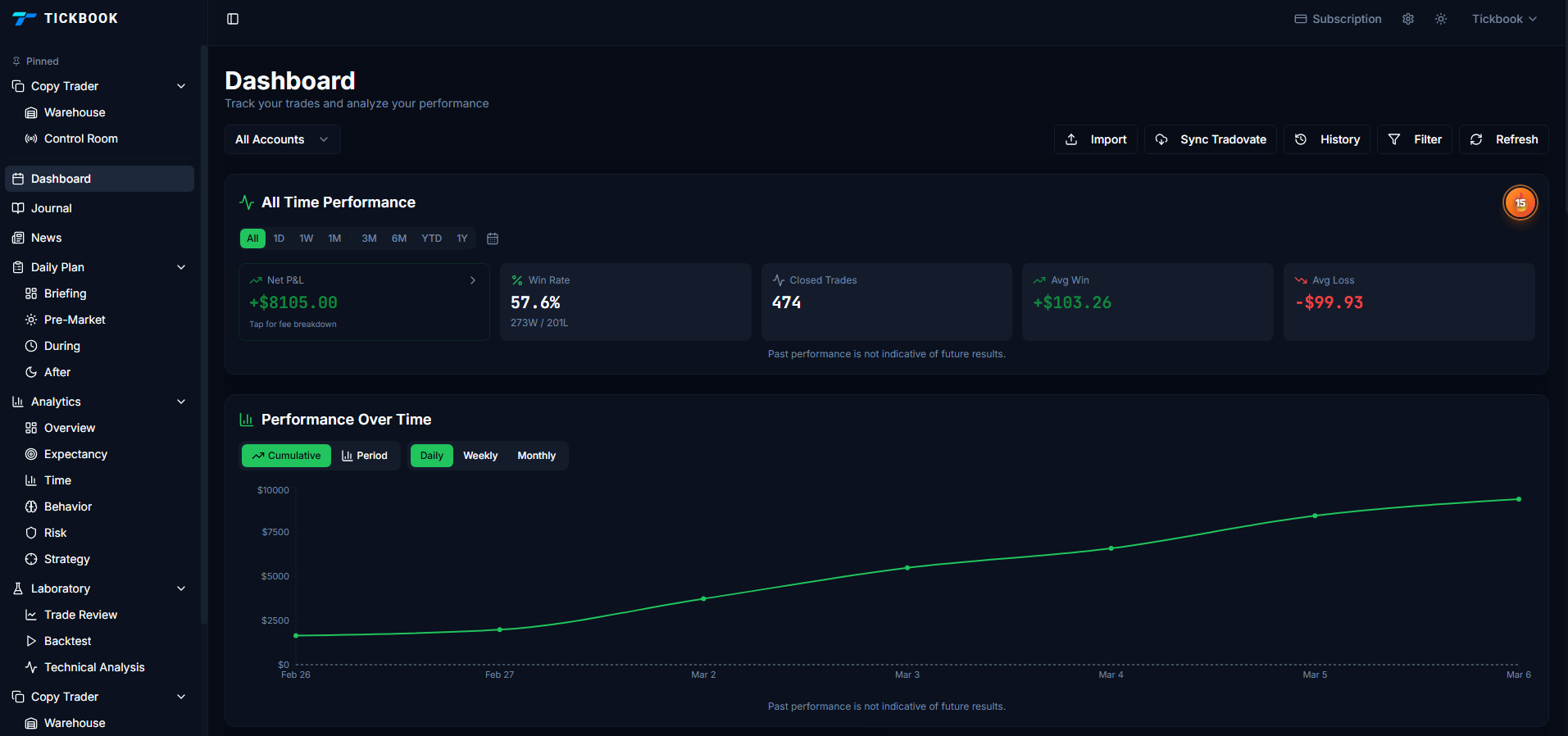Select the Weekly chart interval
The width and height of the screenshot is (1568, 736).
pyautogui.click(x=480, y=456)
